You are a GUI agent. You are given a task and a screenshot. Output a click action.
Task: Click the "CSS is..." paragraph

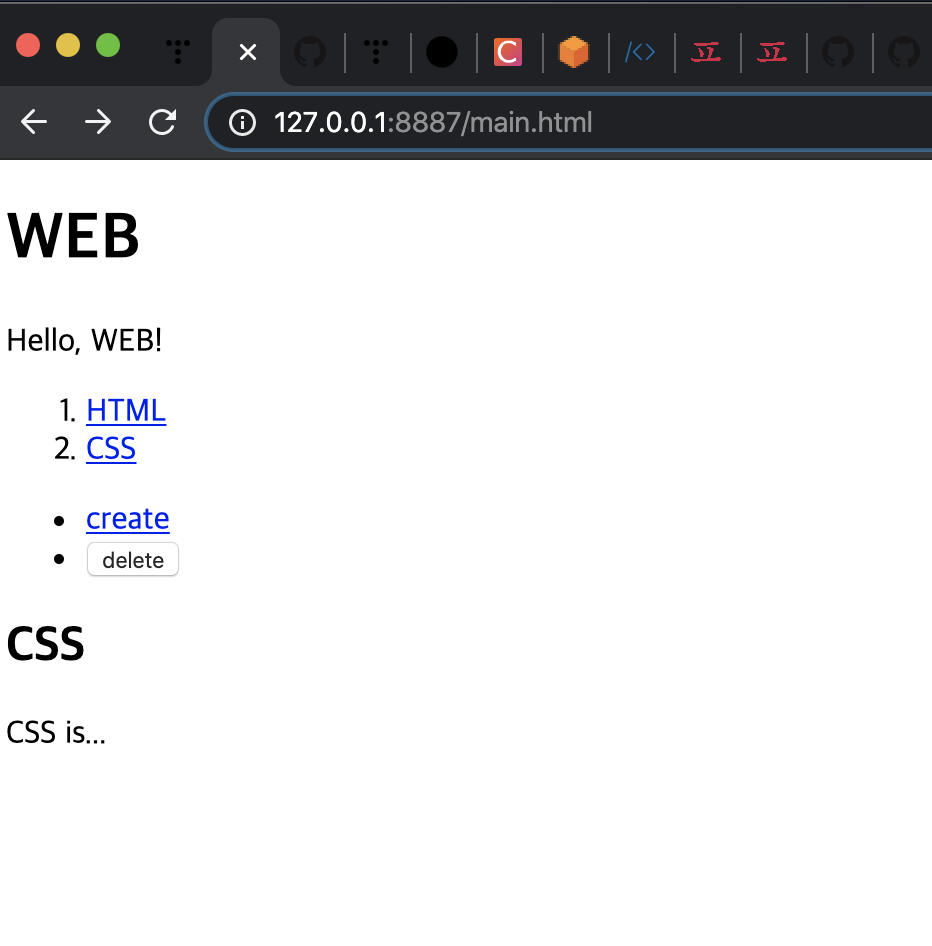(56, 732)
